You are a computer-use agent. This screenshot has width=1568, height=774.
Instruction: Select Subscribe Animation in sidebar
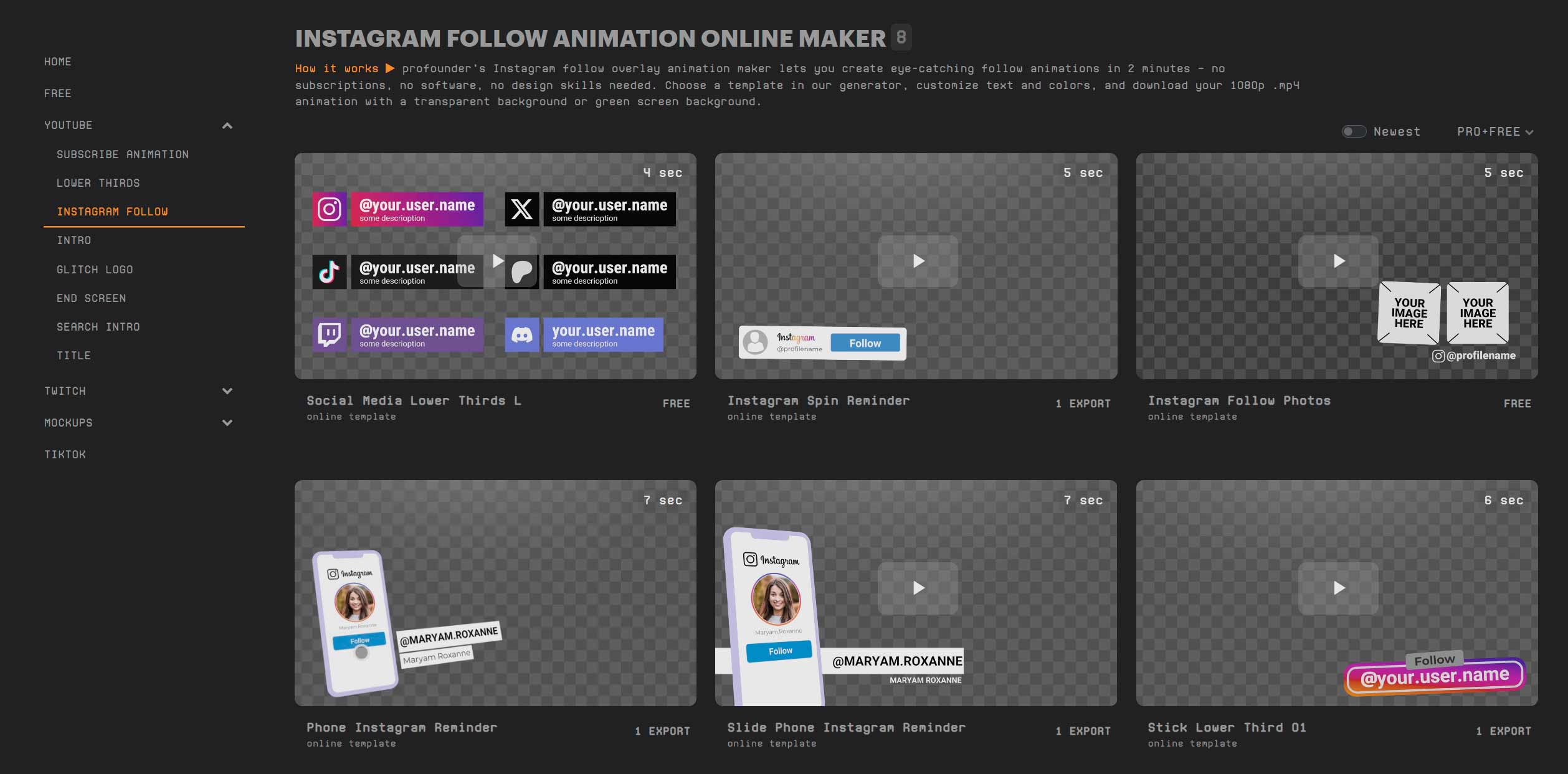point(123,154)
